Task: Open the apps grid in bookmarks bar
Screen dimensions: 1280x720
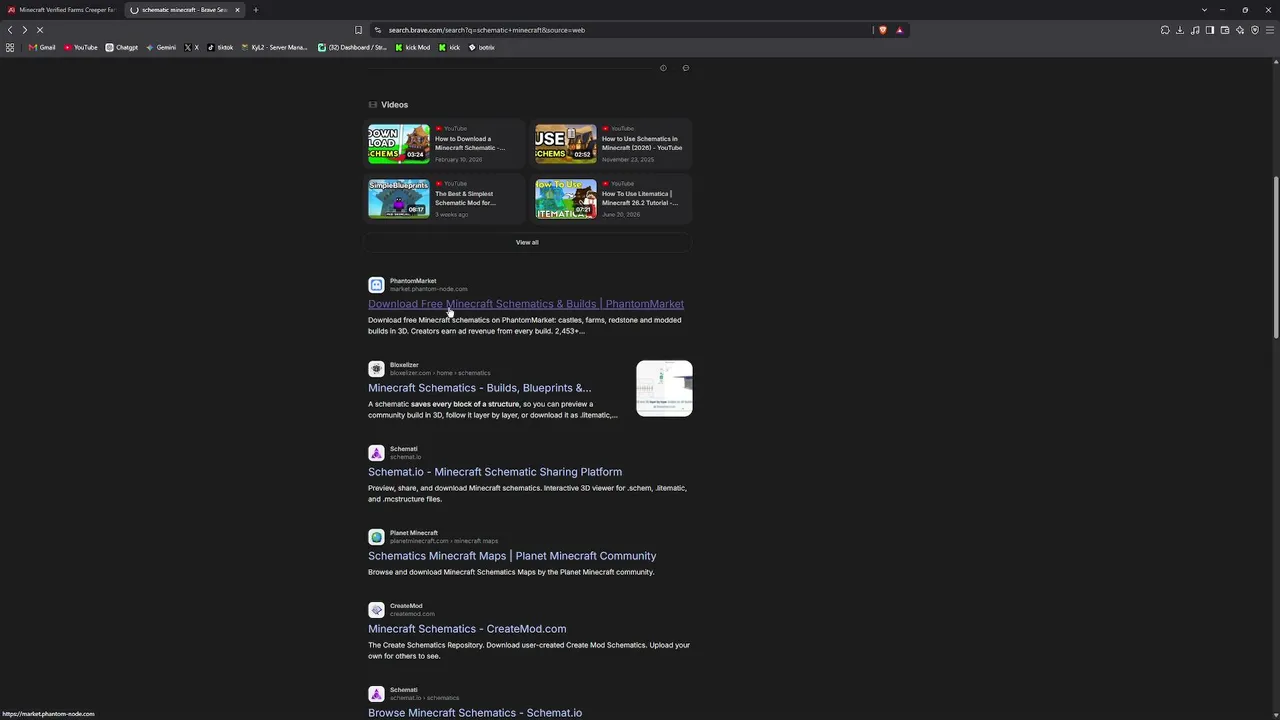Action: click(x=10, y=47)
